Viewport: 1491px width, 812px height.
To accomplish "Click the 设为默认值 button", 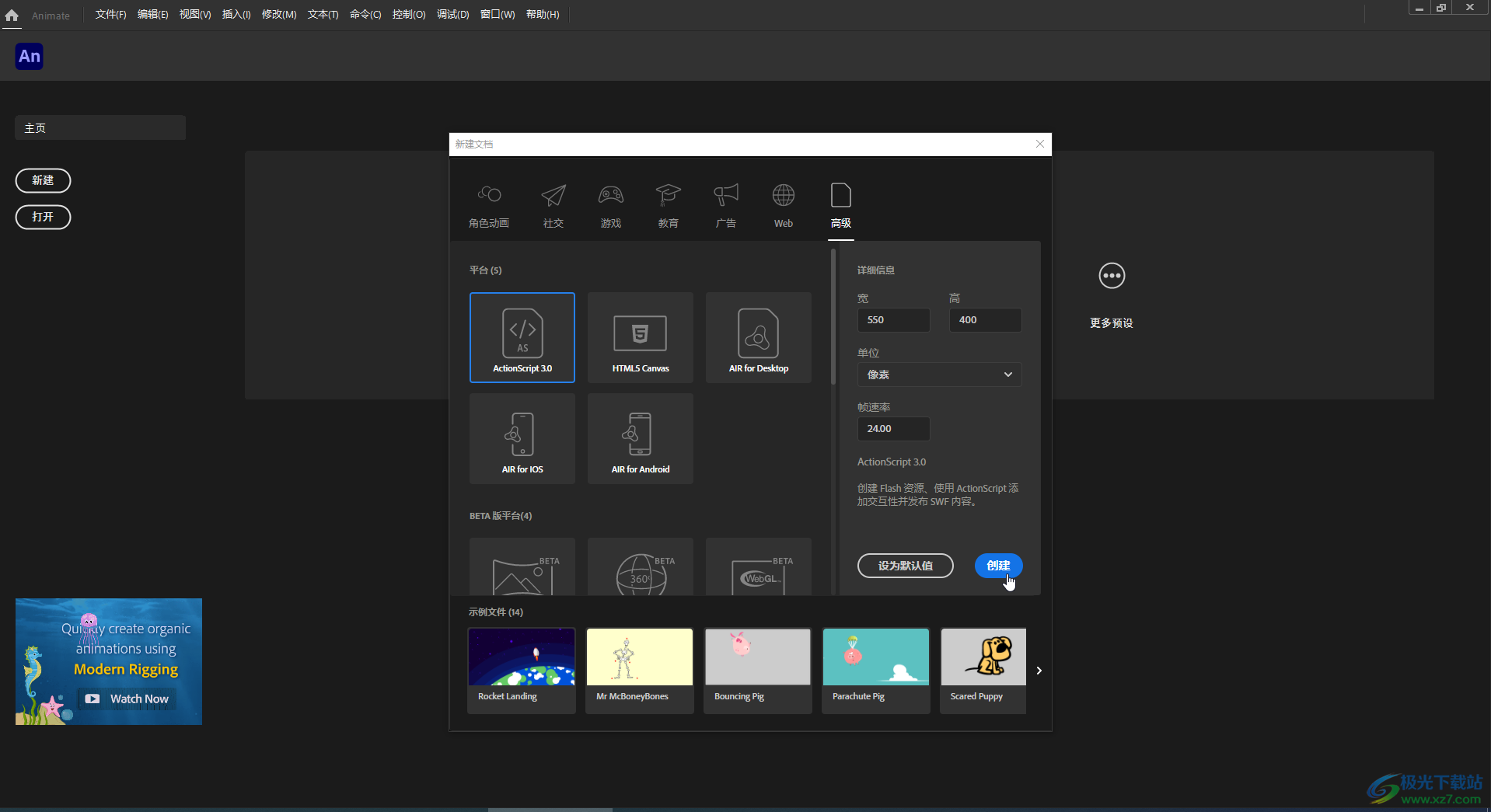I will [x=905, y=566].
